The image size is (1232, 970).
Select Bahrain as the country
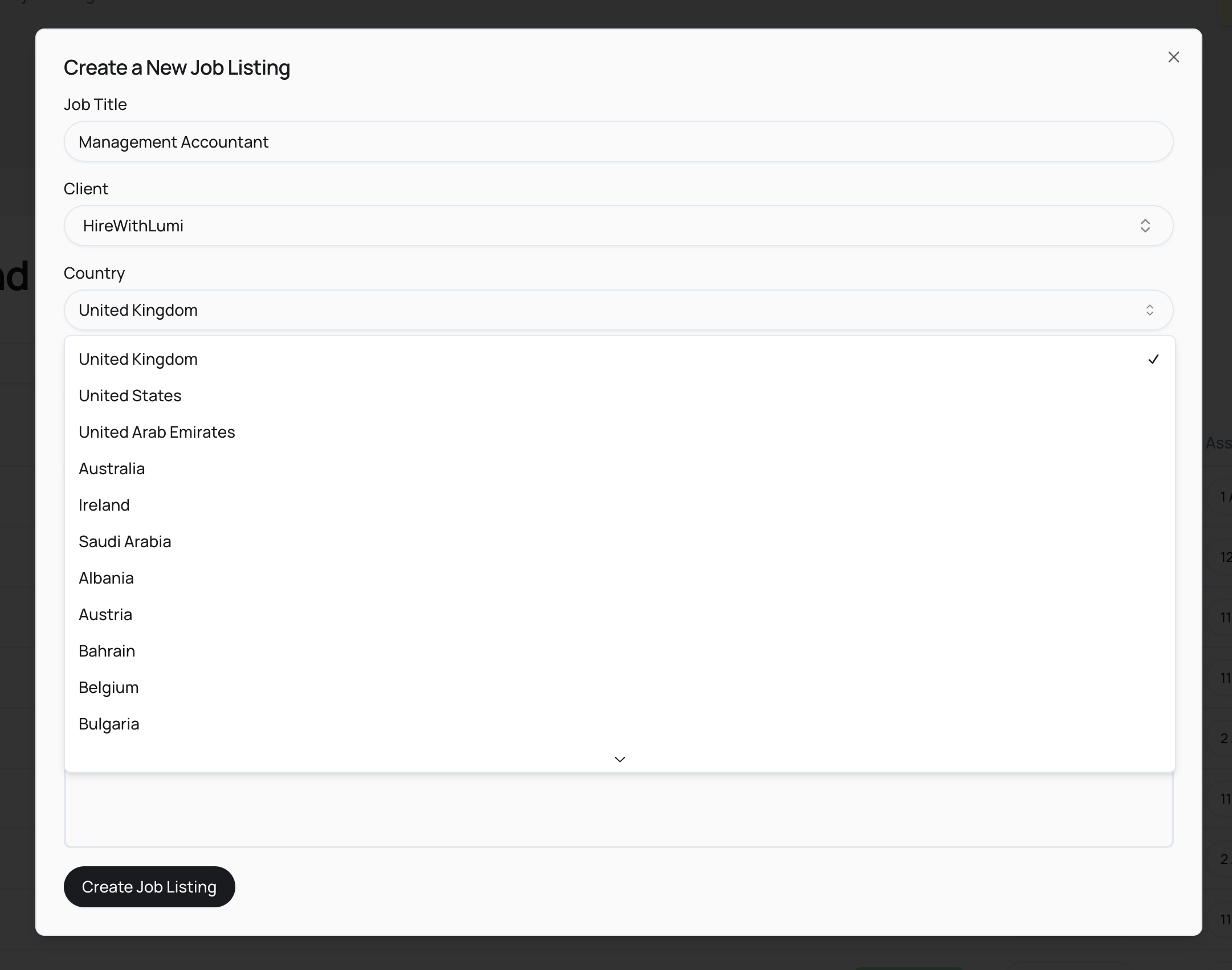[x=107, y=651]
